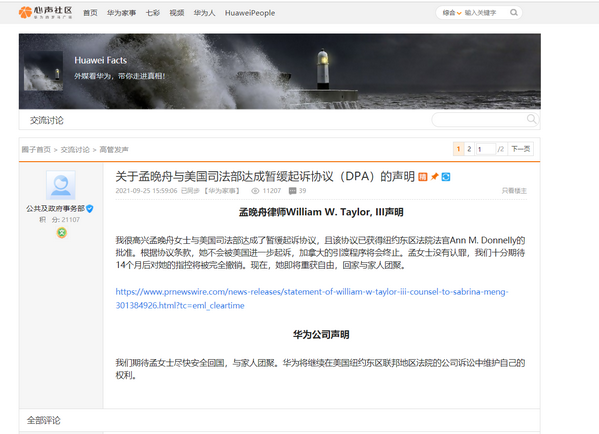Viewport: 599px width, 434px height.
Task: Click the magnifier icon in top search
Action: (x=514, y=13)
